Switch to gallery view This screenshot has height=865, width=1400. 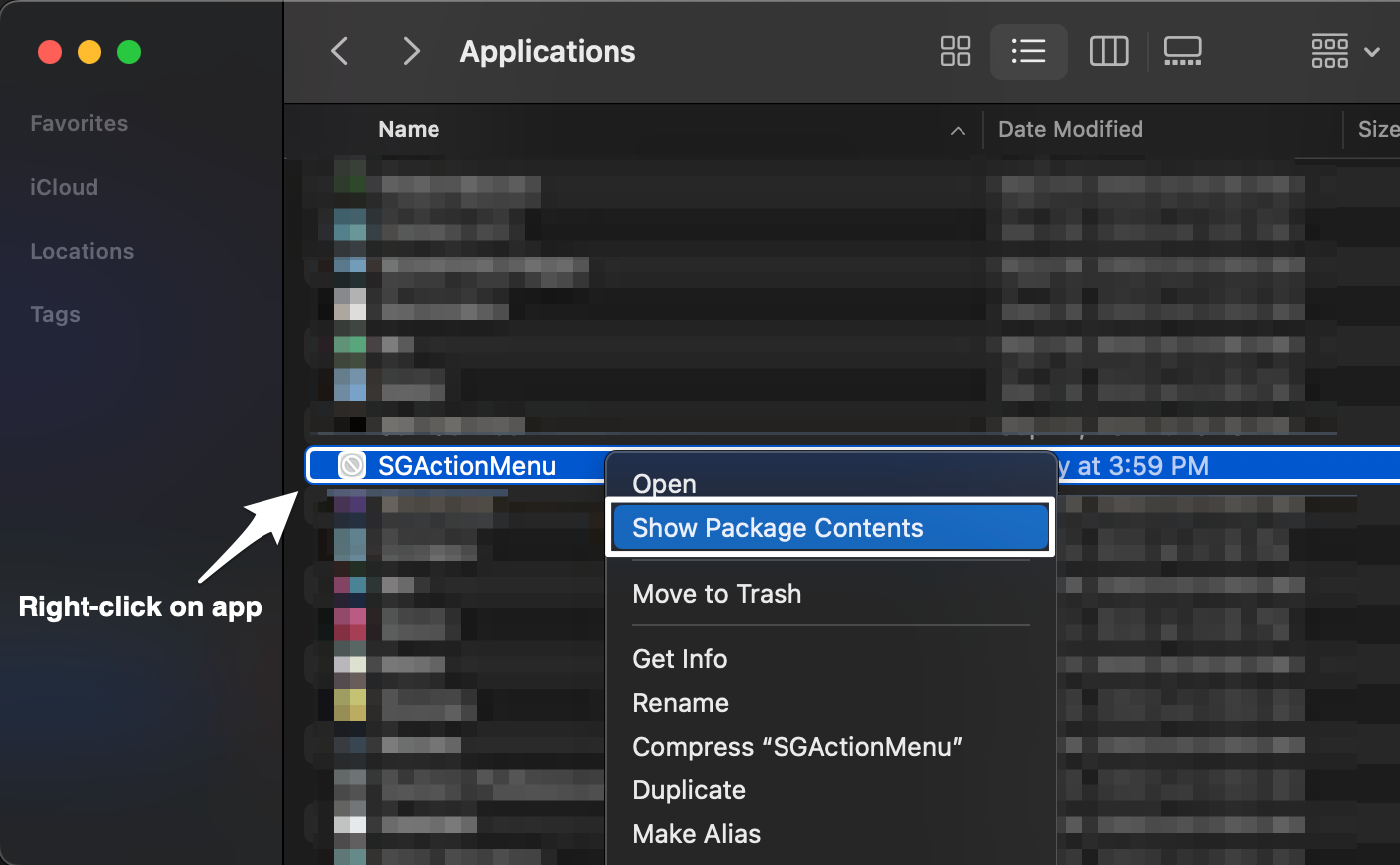[x=1182, y=51]
